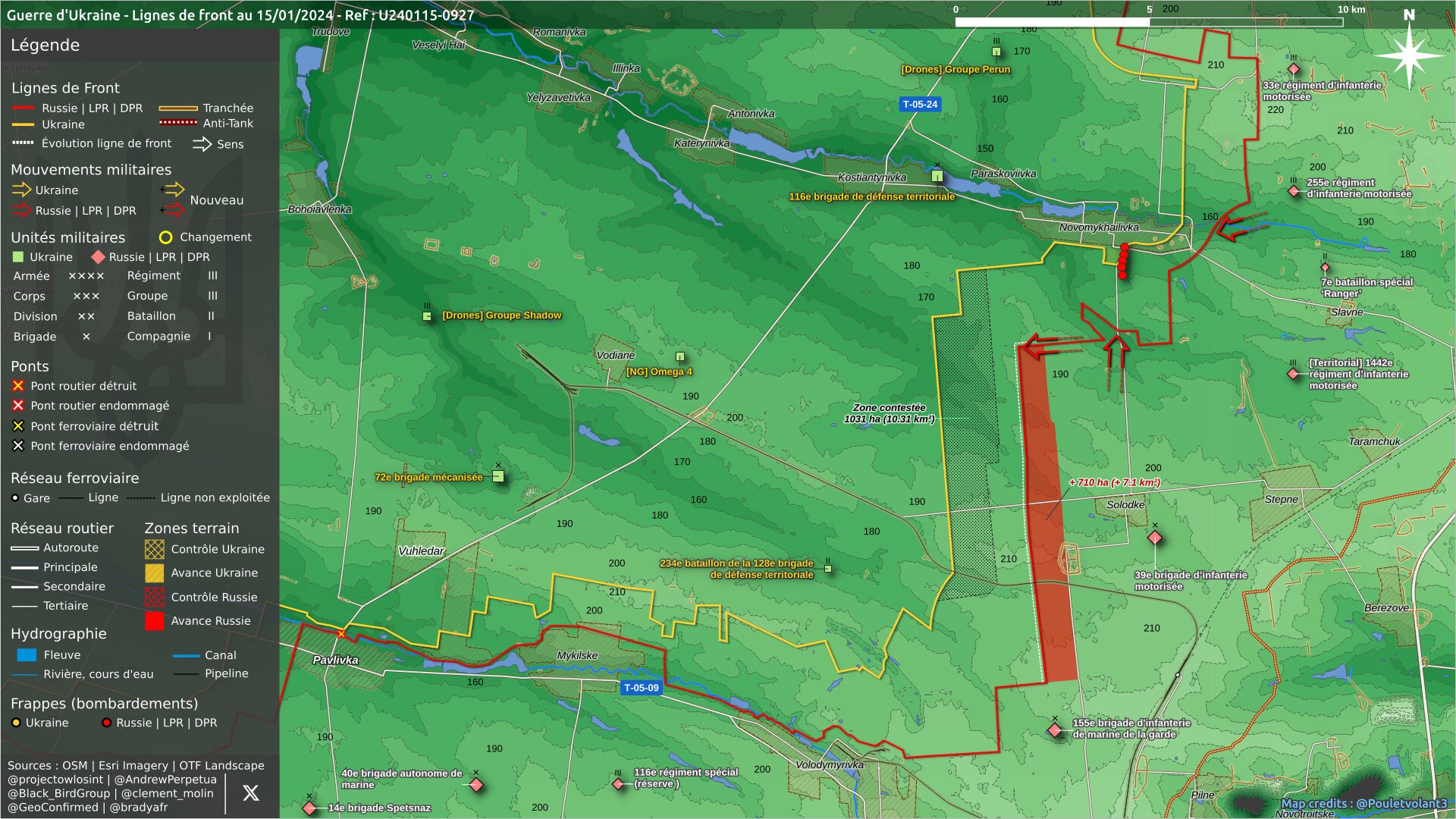This screenshot has height=819, width=1456.
Task: Click the Contrôle Russie hatched red swatch
Action: pos(154,597)
